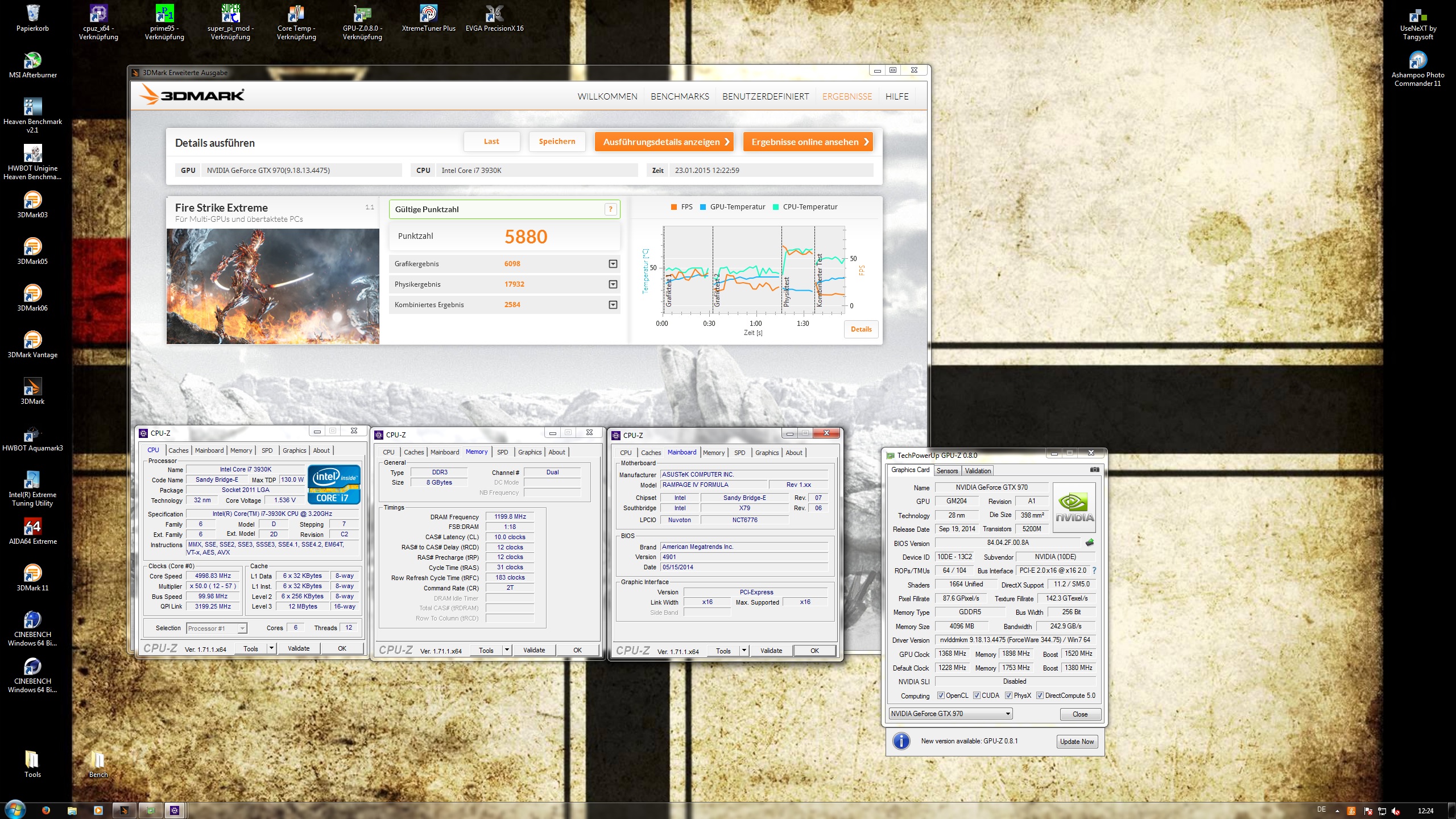The width and height of the screenshot is (1456, 819).
Task: Toggle the PhysX checkbox in GPU-Z
Action: tap(1008, 696)
